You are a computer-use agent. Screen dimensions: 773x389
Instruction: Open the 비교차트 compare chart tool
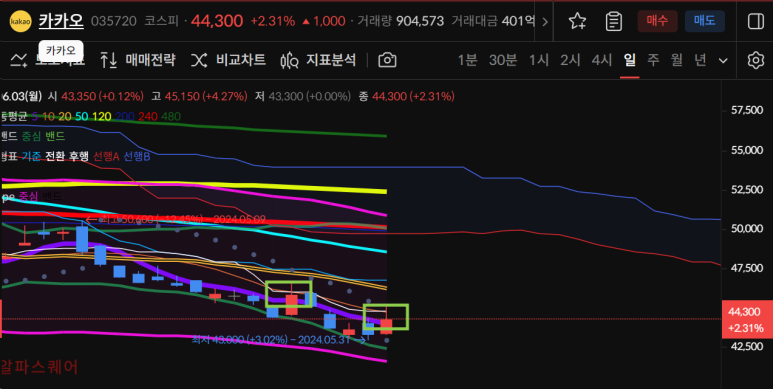[228, 60]
